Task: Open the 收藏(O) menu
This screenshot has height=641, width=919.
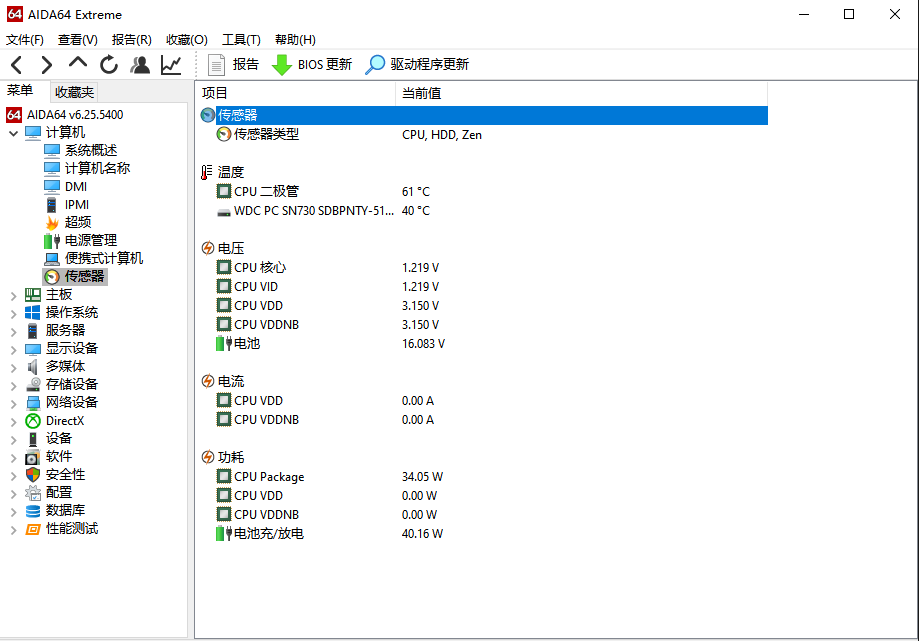Action: [186, 40]
